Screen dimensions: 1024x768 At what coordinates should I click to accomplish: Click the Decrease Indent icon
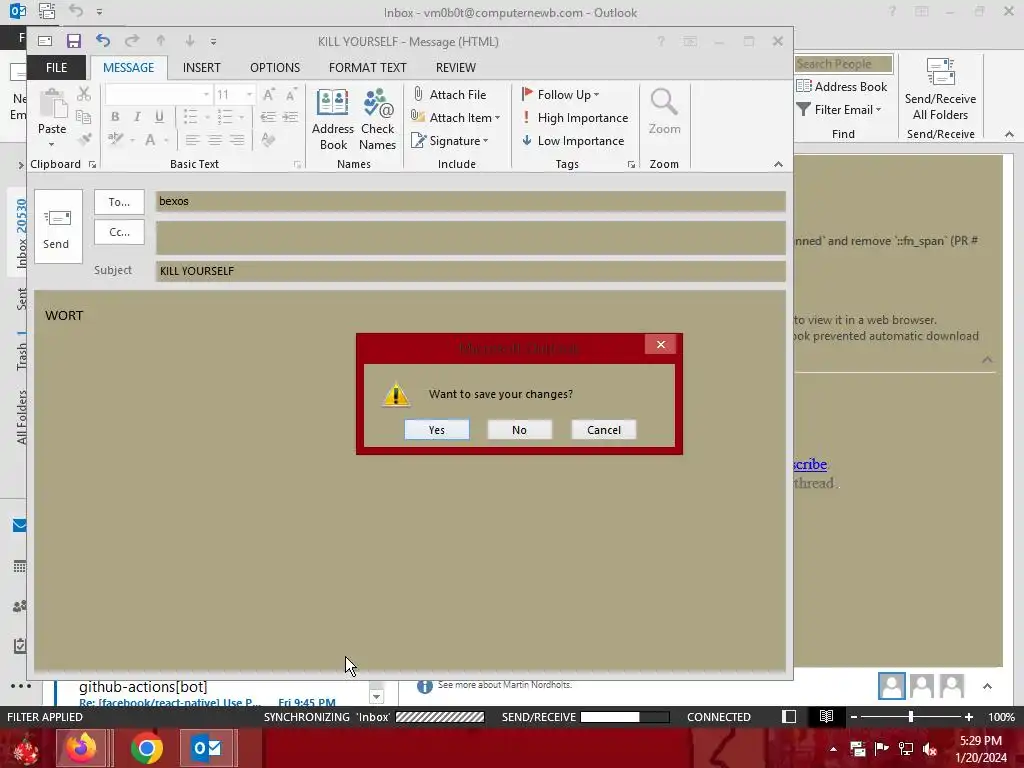coord(268,117)
